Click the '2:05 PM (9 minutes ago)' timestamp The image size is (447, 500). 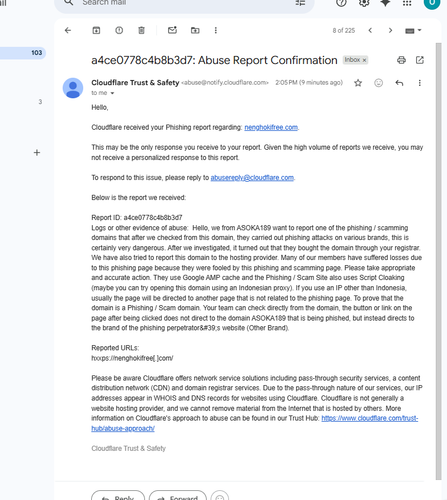pyautogui.click(x=309, y=83)
